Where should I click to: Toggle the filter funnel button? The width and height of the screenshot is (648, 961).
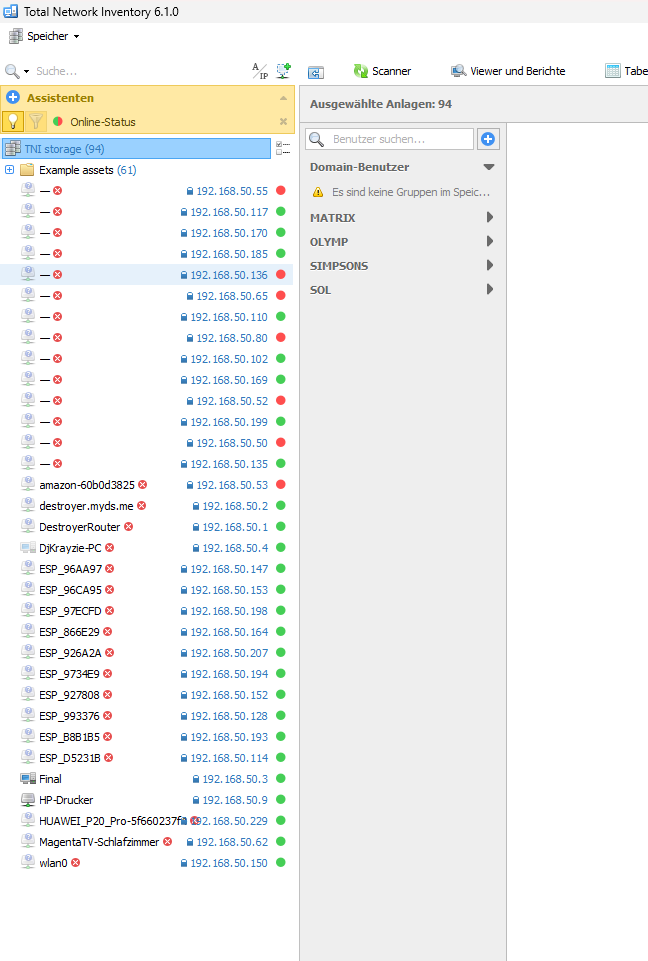point(36,121)
